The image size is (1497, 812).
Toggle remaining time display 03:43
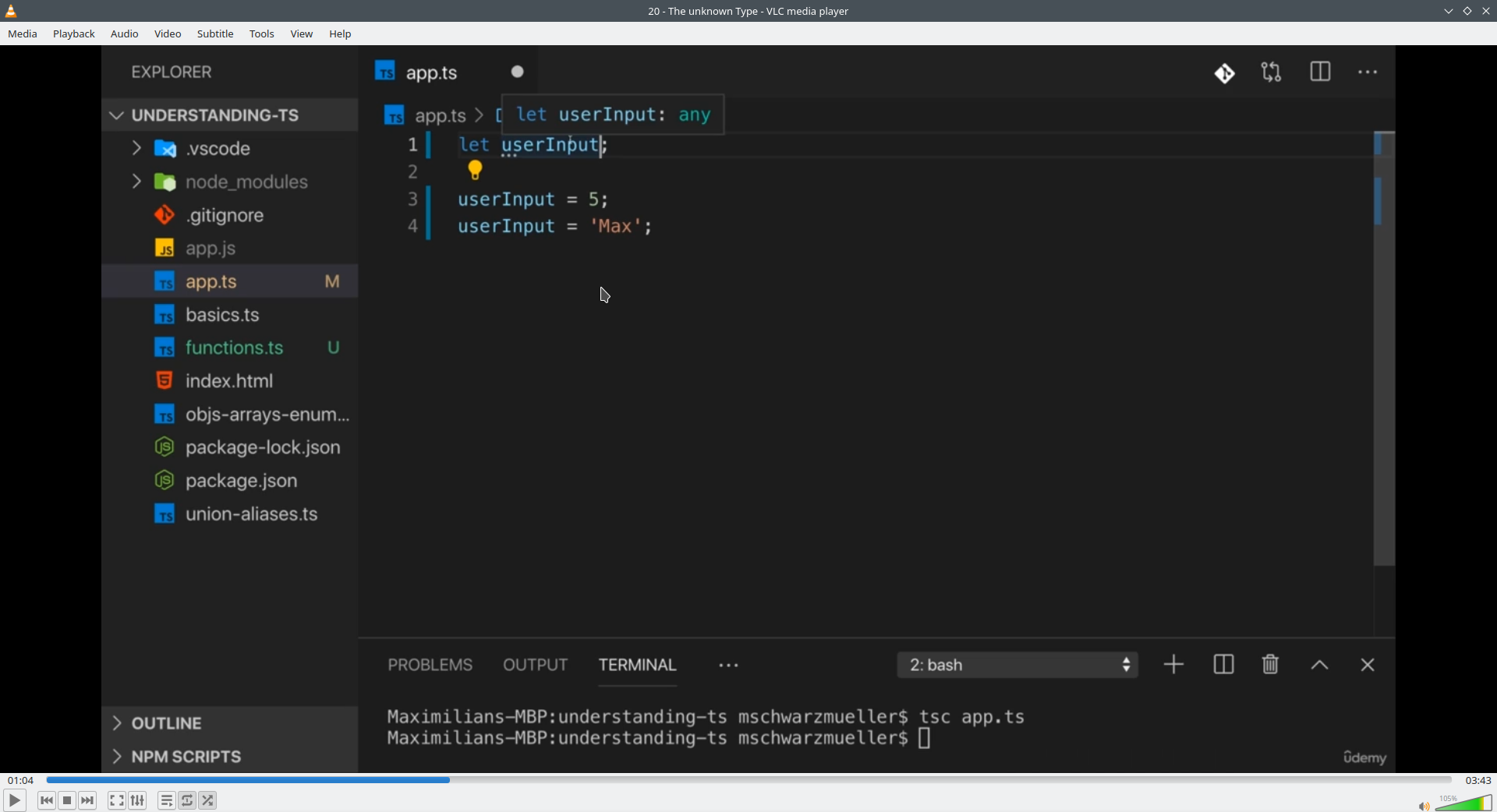1478,780
